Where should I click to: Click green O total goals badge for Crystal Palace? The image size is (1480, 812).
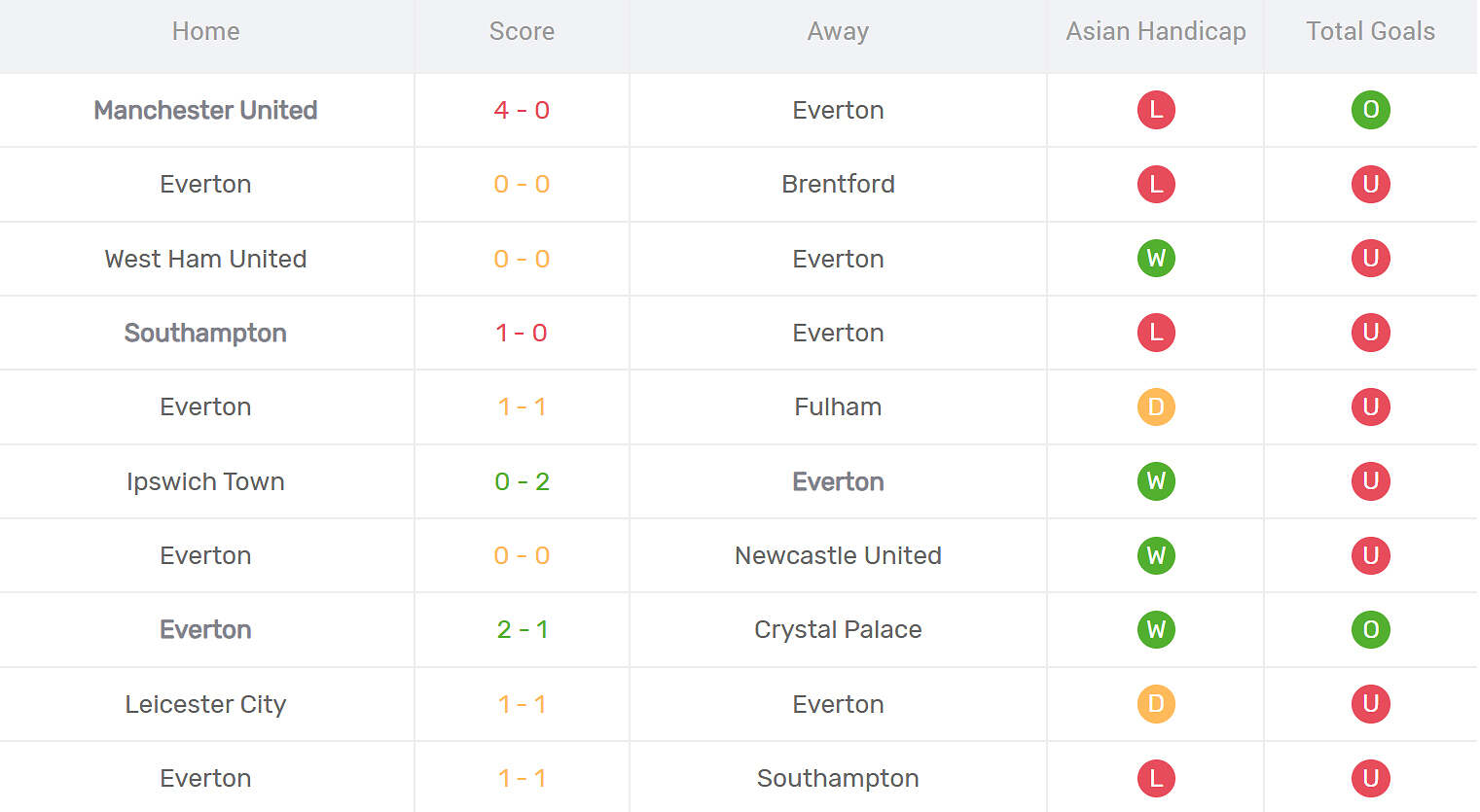click(1370, 629)
